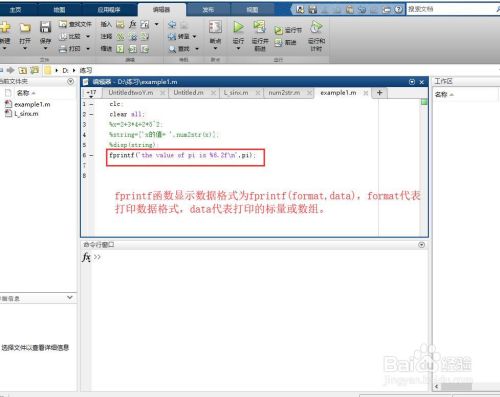Switch to the Apps (应用程序) ribbon tab
This screenshot has width=500, height=397.
tap(109, 10)
